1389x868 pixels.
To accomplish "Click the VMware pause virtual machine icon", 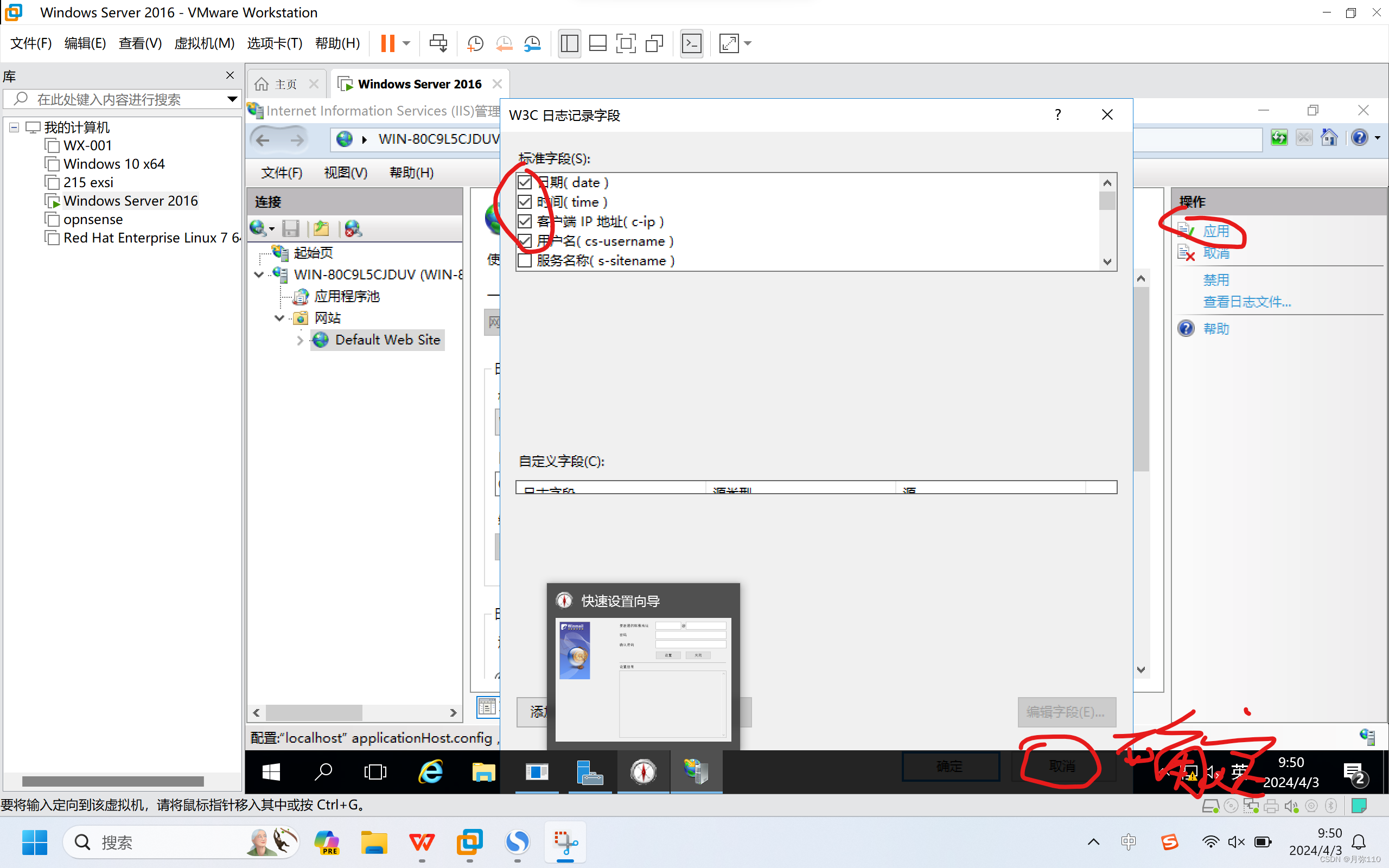I will point(388,43).
